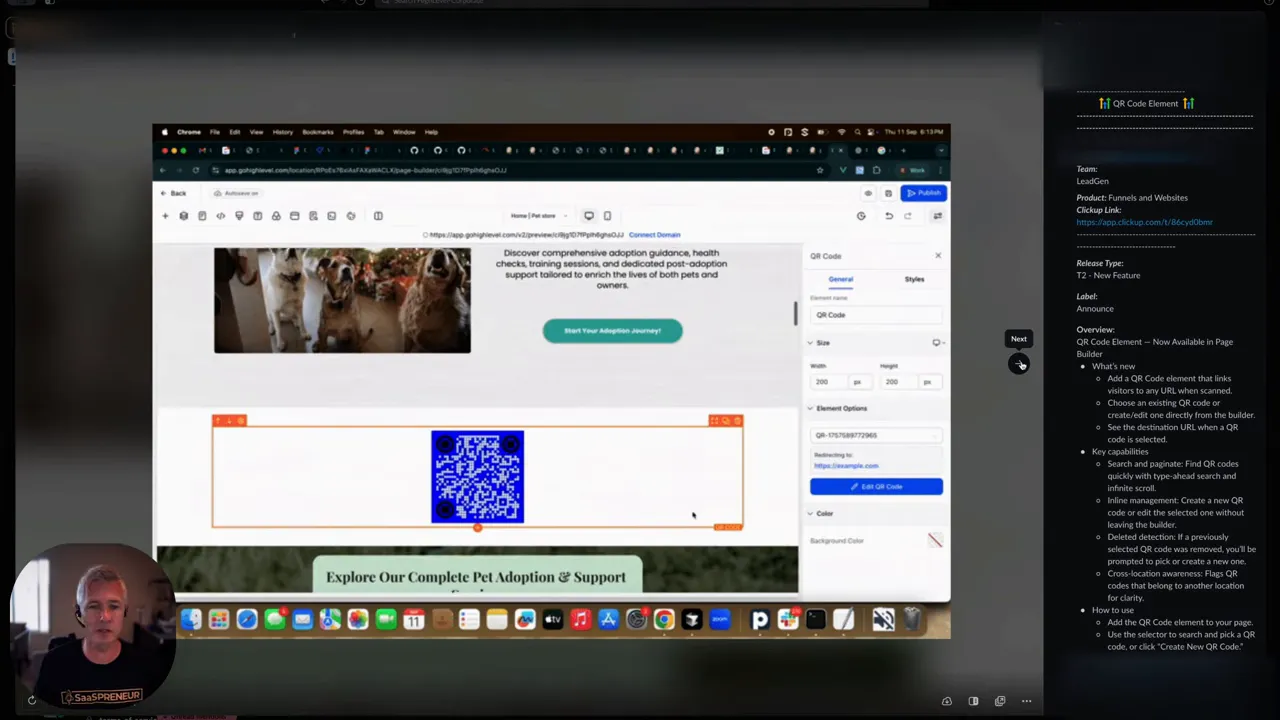Collapse the Size section

pos(811,343)
